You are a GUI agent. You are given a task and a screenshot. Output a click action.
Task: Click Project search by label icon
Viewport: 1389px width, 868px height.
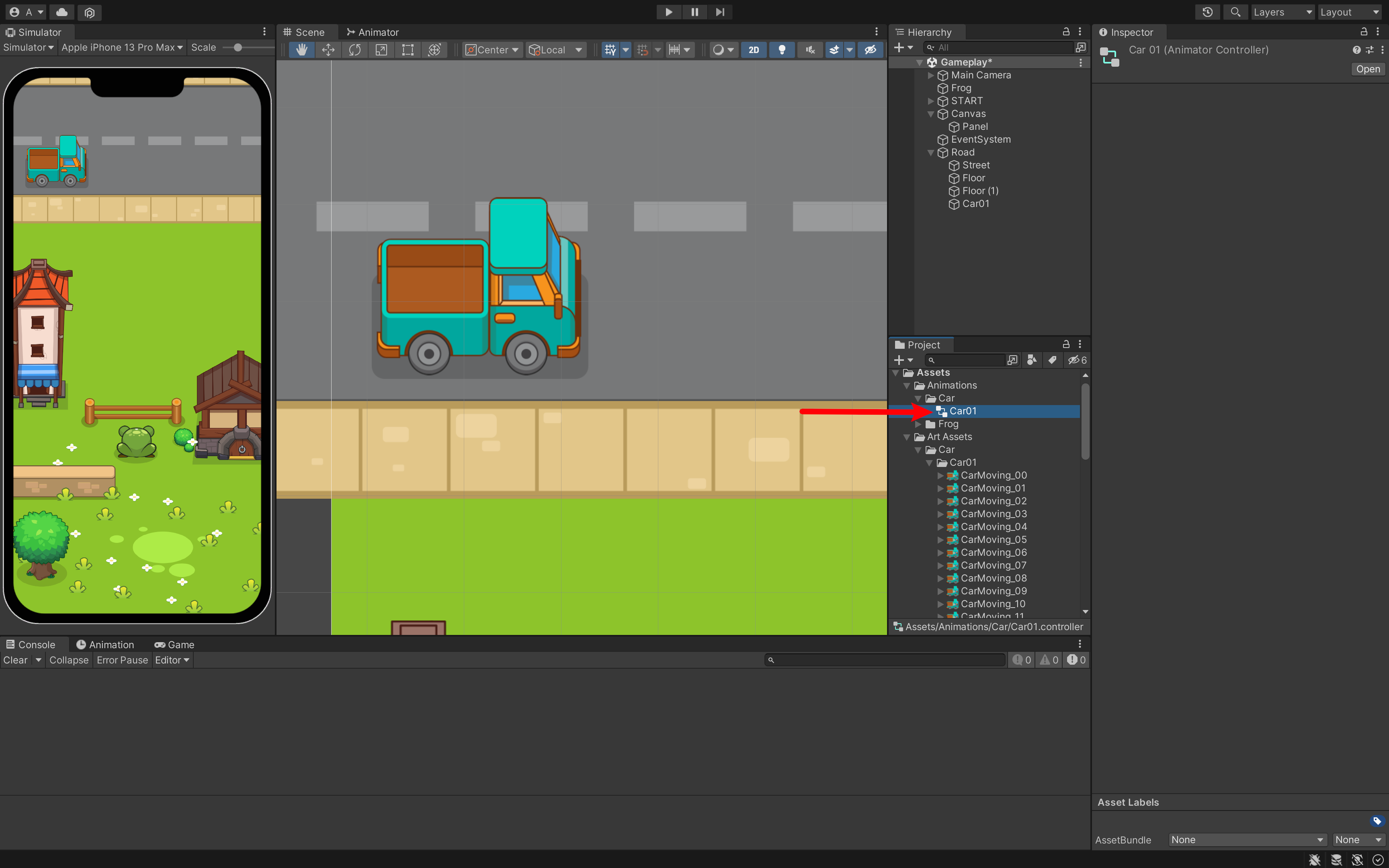click(1052, 360)
